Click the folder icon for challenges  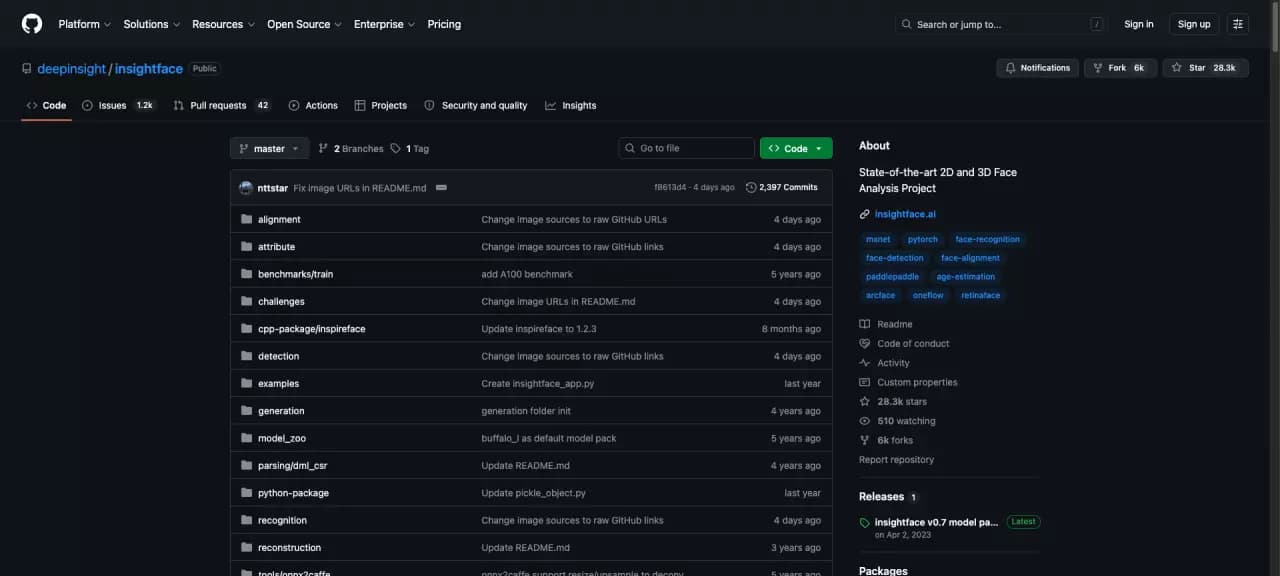(x=246, y=301)
